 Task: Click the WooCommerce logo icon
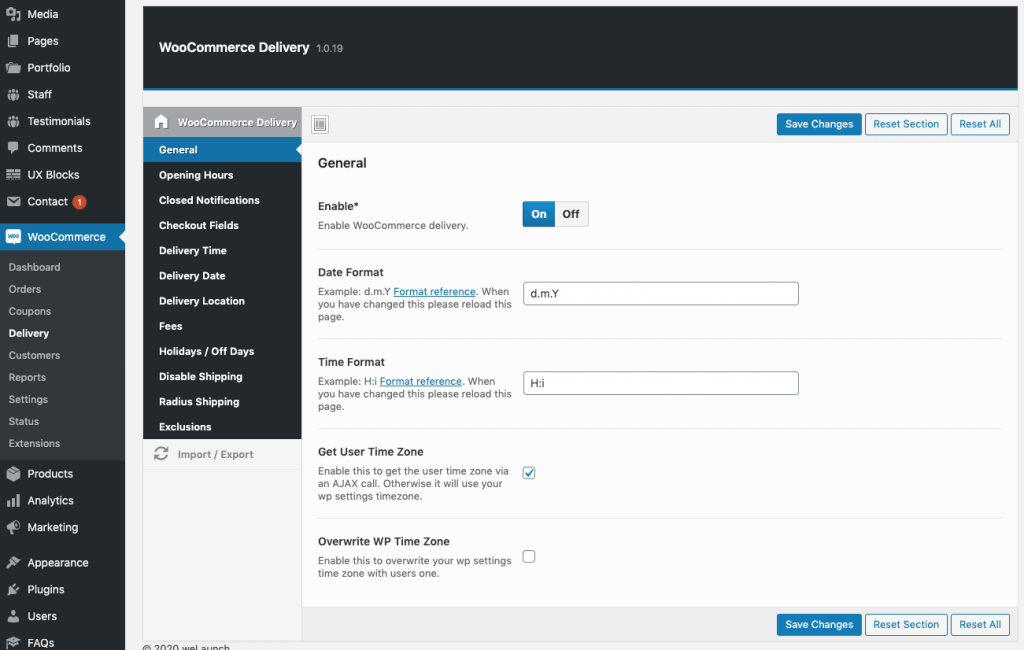(x=13, y=236)
